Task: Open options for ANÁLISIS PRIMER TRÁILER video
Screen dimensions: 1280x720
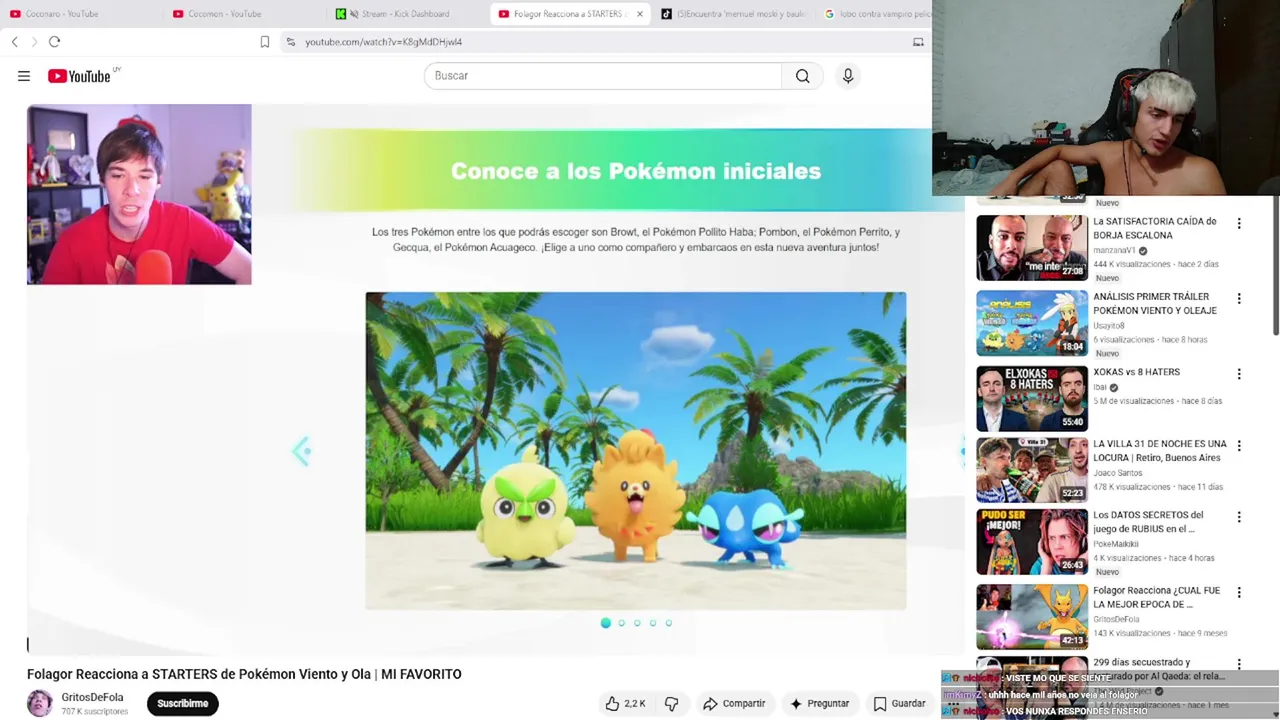Action: pyautogui.click(x=1239, y=299)
